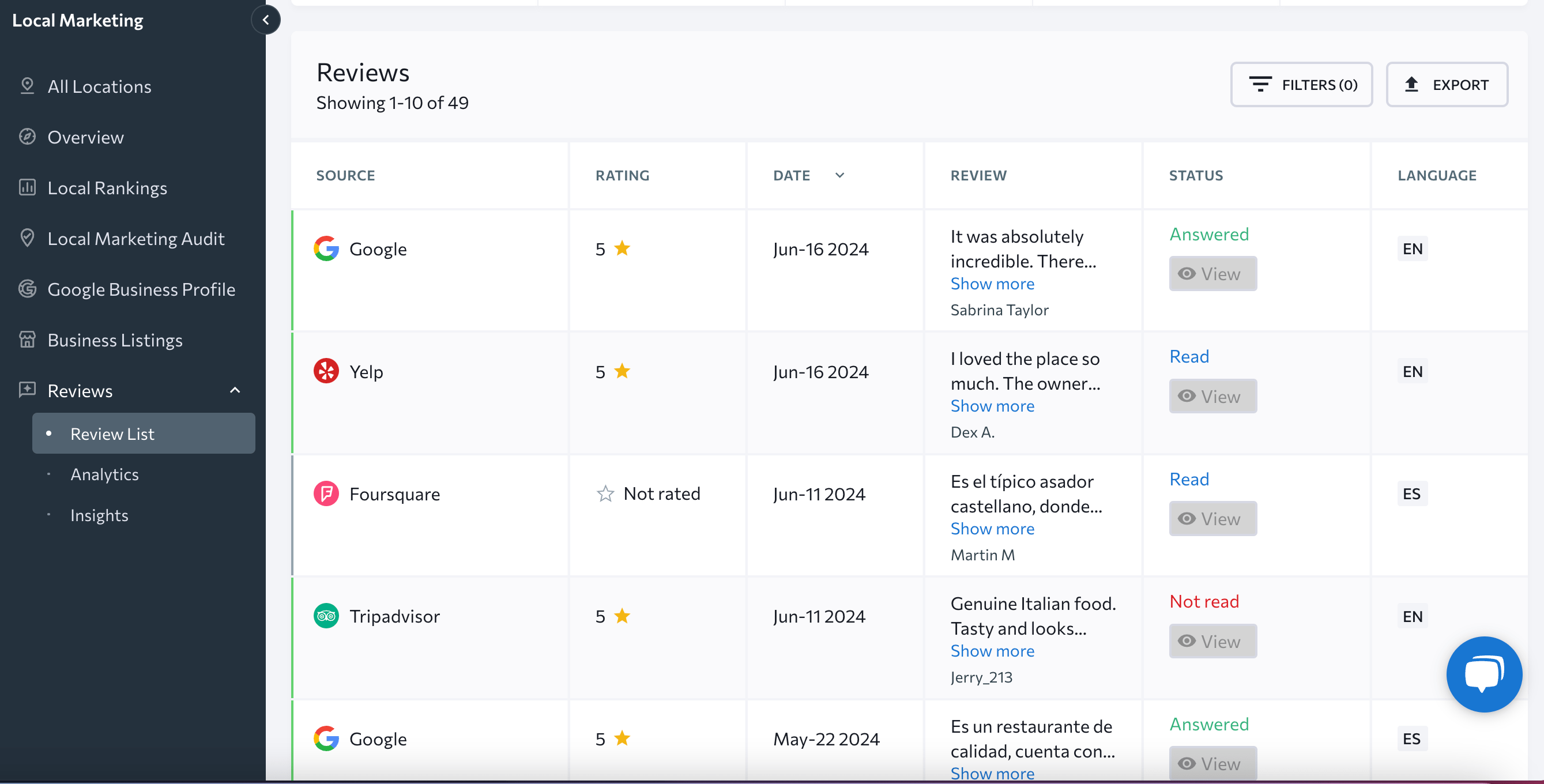The height and width of the screenshot is (784, 1544).
Task: Click the Export button
Action: [1447, 85]
